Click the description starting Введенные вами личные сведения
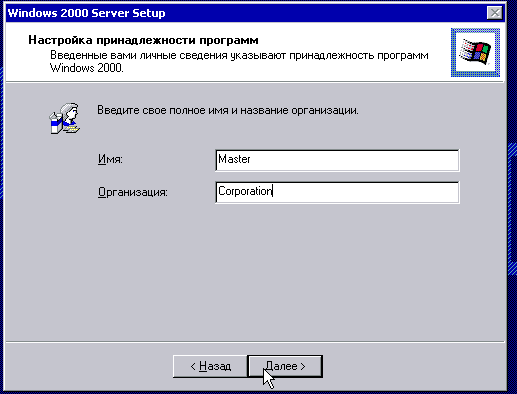The width and height of the screenshot is (517, 394). point(239,61)
